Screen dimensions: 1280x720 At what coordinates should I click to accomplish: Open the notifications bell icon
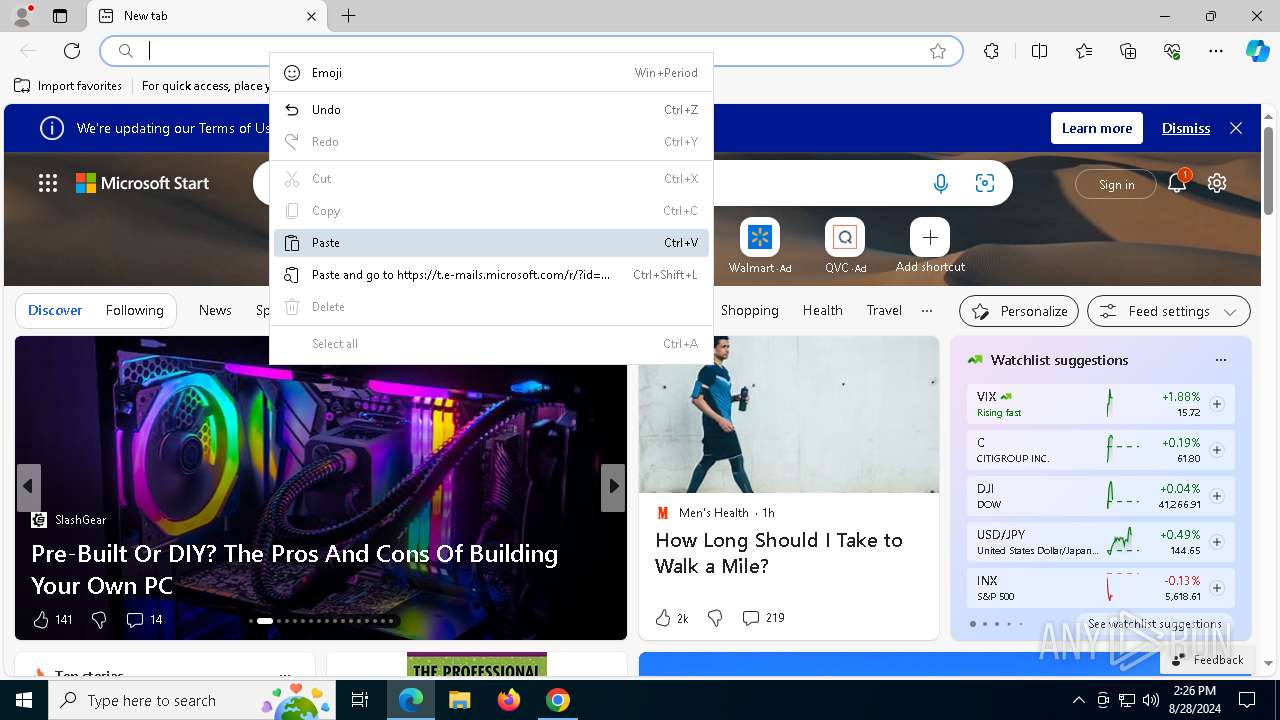[1177, 183]
